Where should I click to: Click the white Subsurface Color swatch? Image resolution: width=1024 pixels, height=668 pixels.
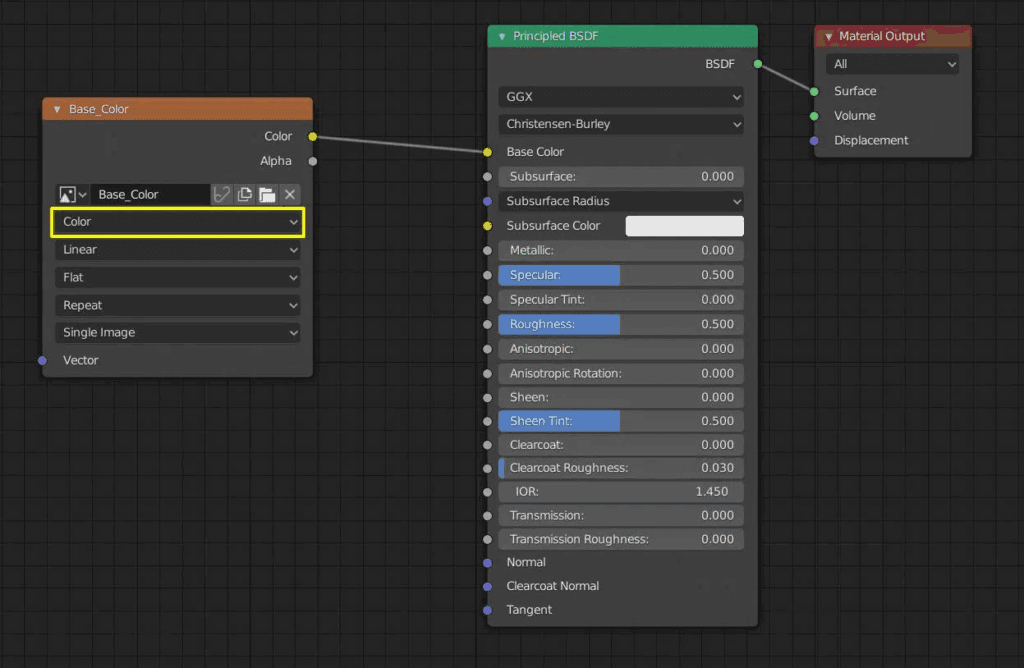(x=684, y=226)
